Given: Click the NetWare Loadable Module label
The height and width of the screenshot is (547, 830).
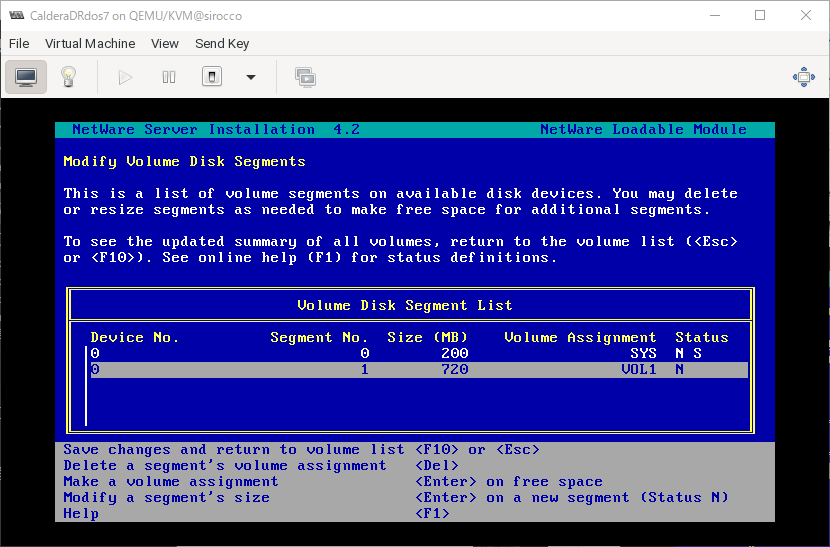Looking at the screenshot, I should pos(643,130).
